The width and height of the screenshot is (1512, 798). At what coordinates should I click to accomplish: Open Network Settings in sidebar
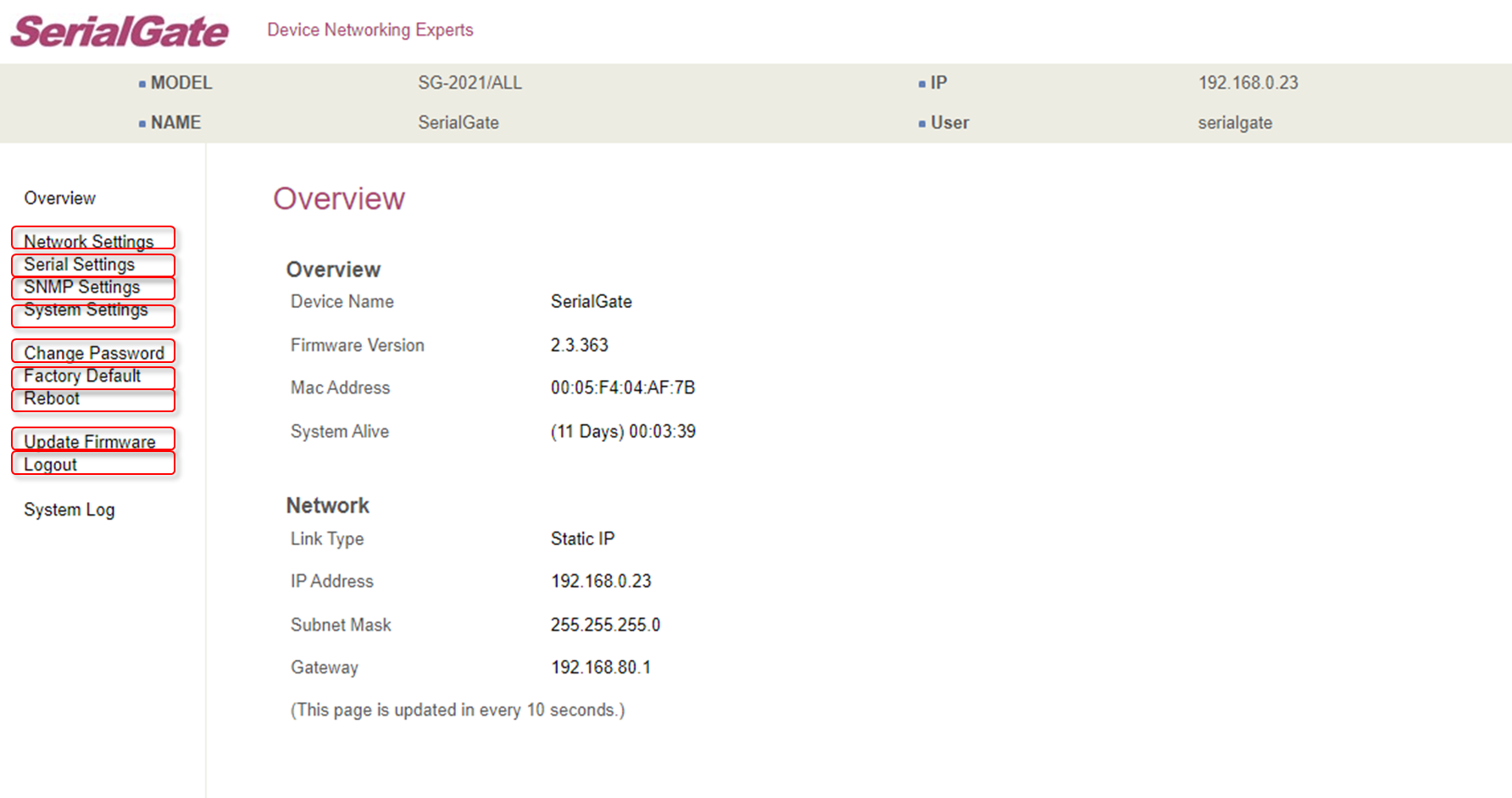(x=89, y=242)
